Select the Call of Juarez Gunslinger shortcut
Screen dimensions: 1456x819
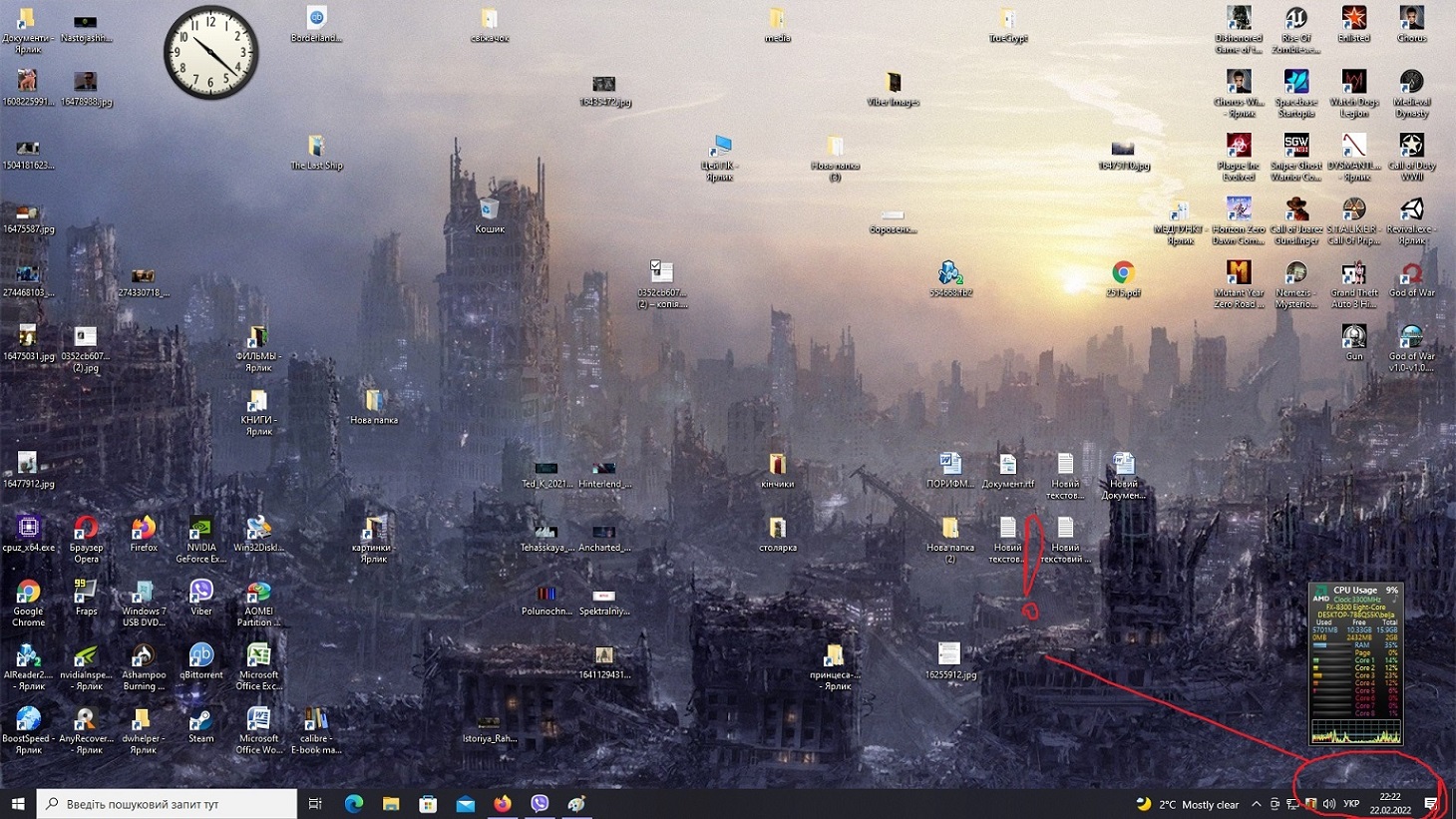(x=1296, y=221)
